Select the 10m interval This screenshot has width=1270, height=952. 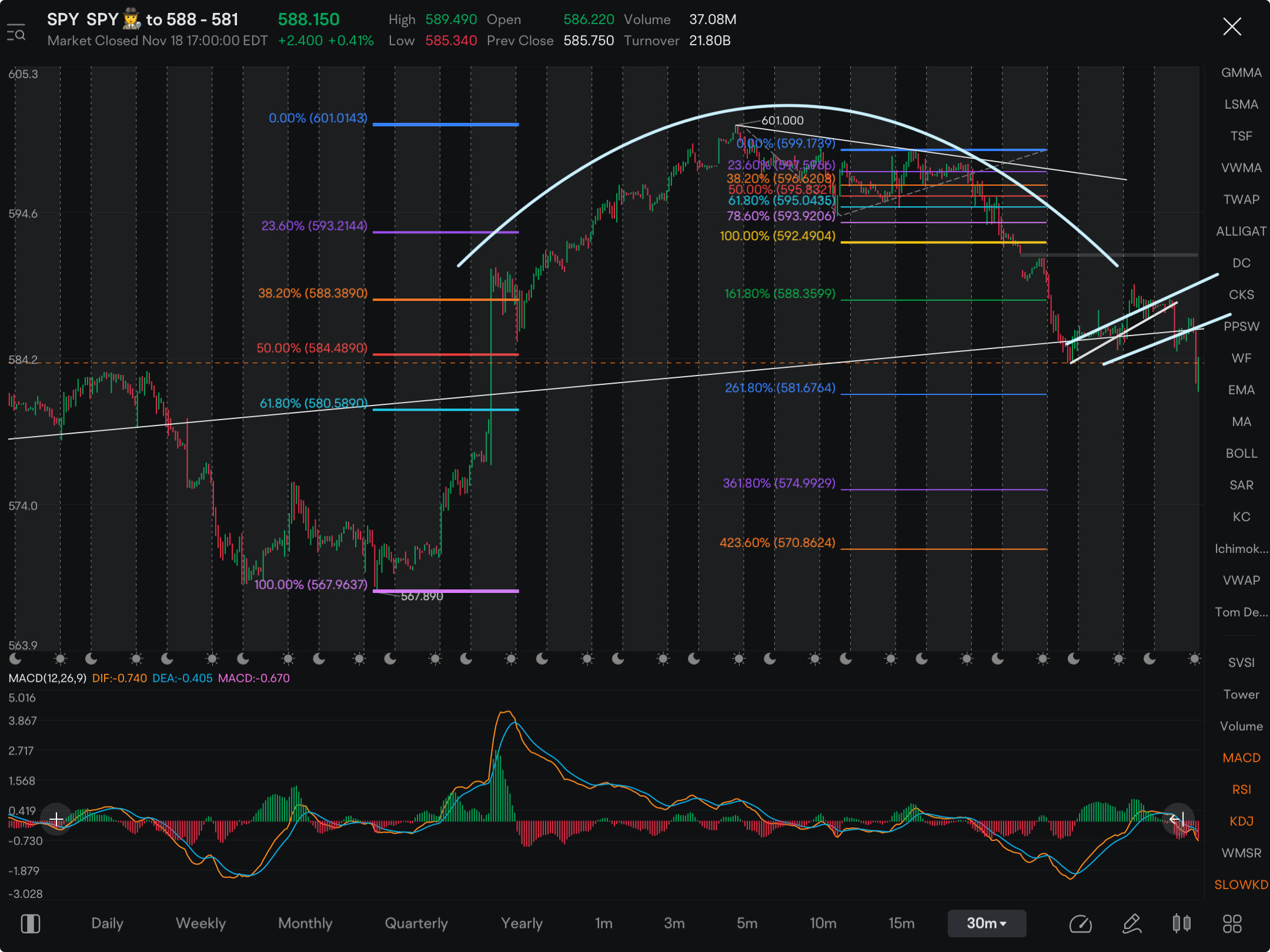point(823,923)
